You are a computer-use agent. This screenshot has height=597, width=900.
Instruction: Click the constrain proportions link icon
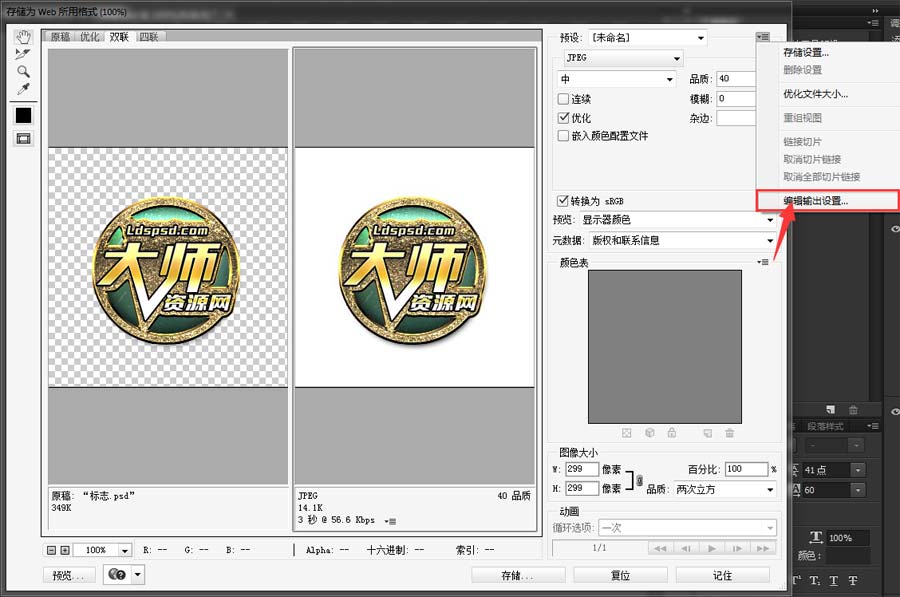point(639,480)
